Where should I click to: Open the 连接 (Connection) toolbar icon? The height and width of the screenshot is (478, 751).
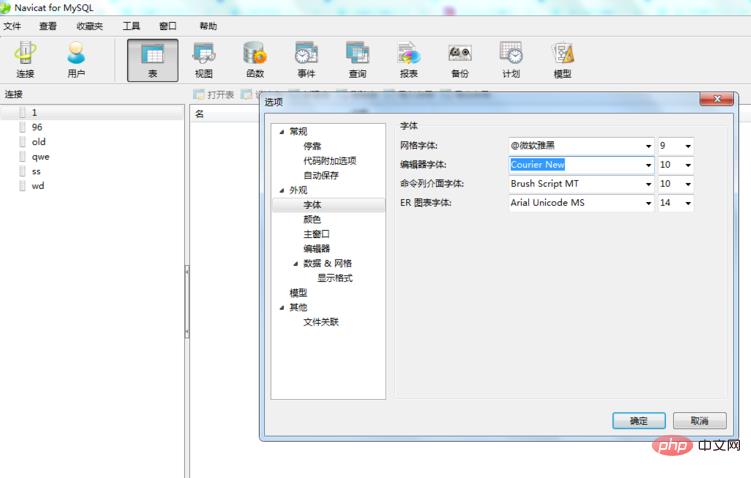pos(25,60)
